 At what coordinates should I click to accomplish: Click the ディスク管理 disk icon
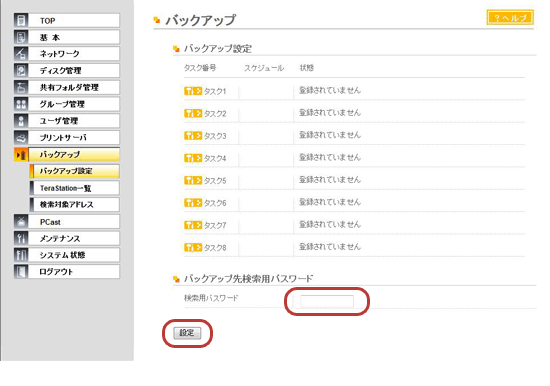pos(21,71)
